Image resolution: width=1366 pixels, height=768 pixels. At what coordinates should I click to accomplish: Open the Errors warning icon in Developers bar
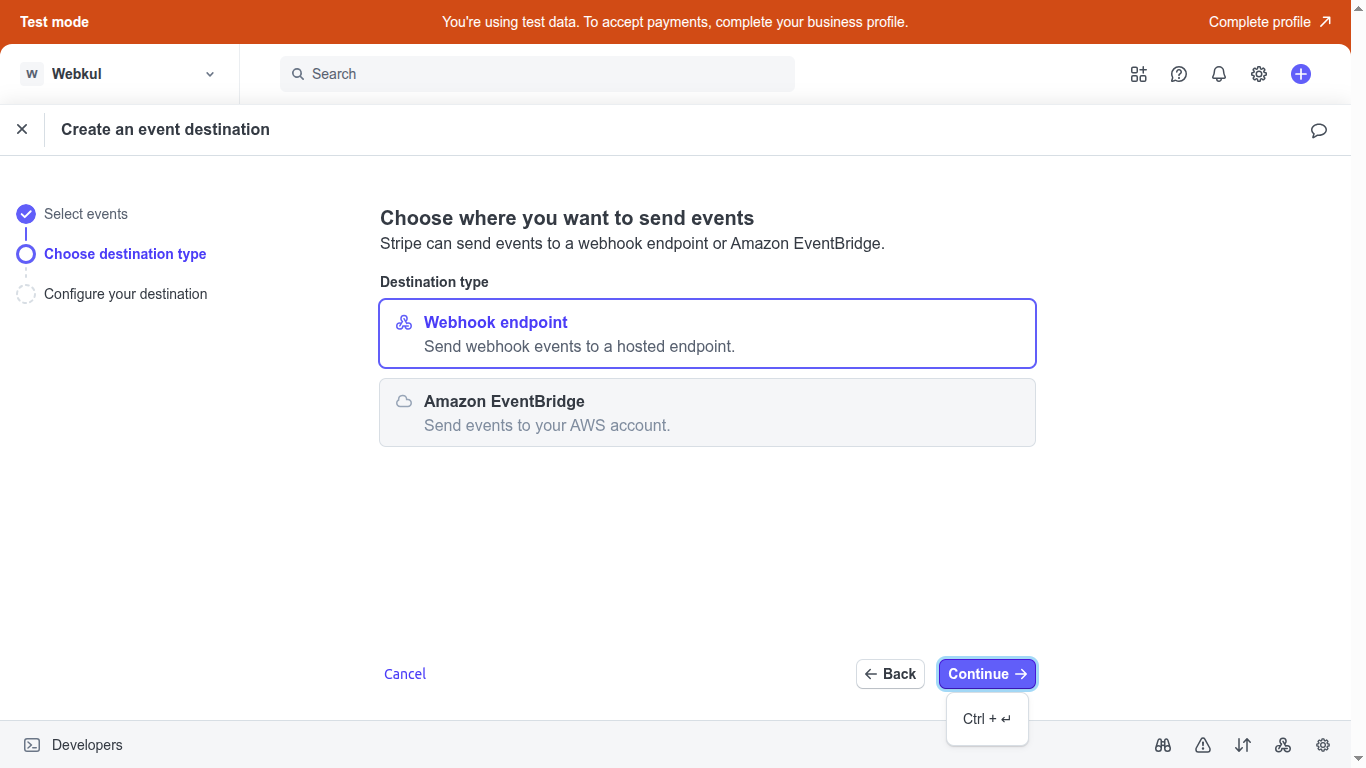point(1202,745)
